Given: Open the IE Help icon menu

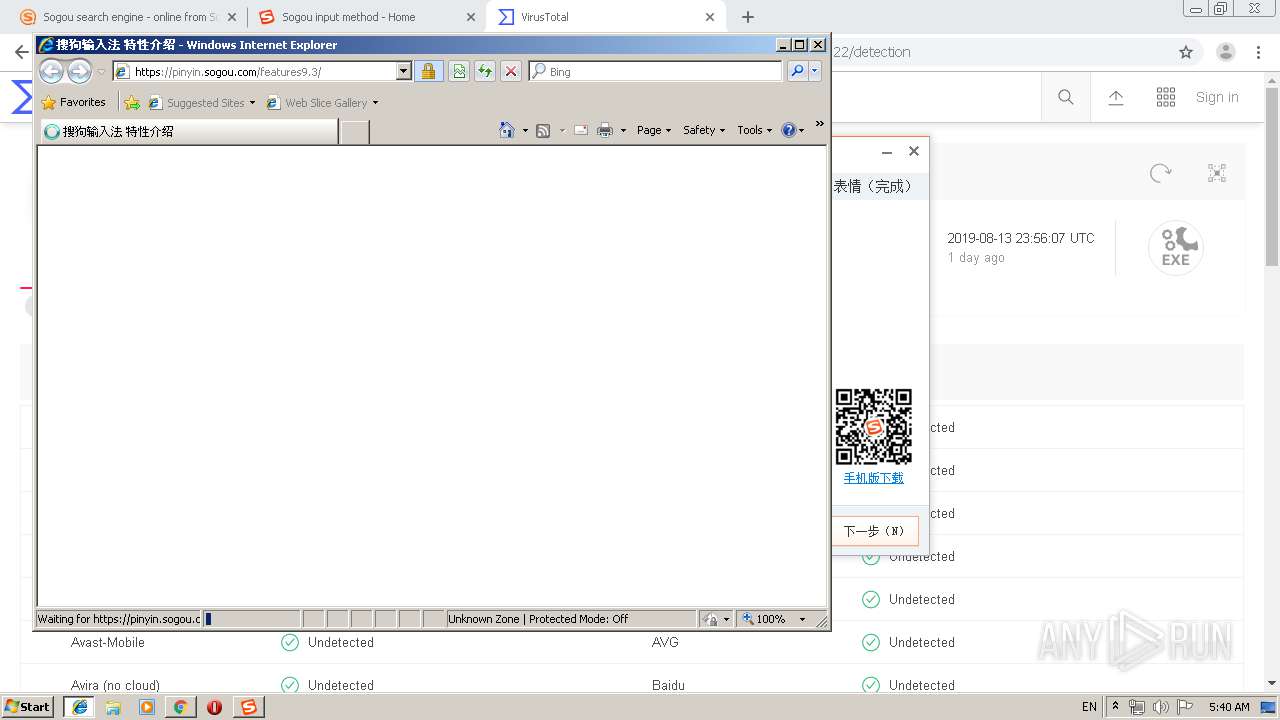Looking at the screenshot, I should point(793,130).
